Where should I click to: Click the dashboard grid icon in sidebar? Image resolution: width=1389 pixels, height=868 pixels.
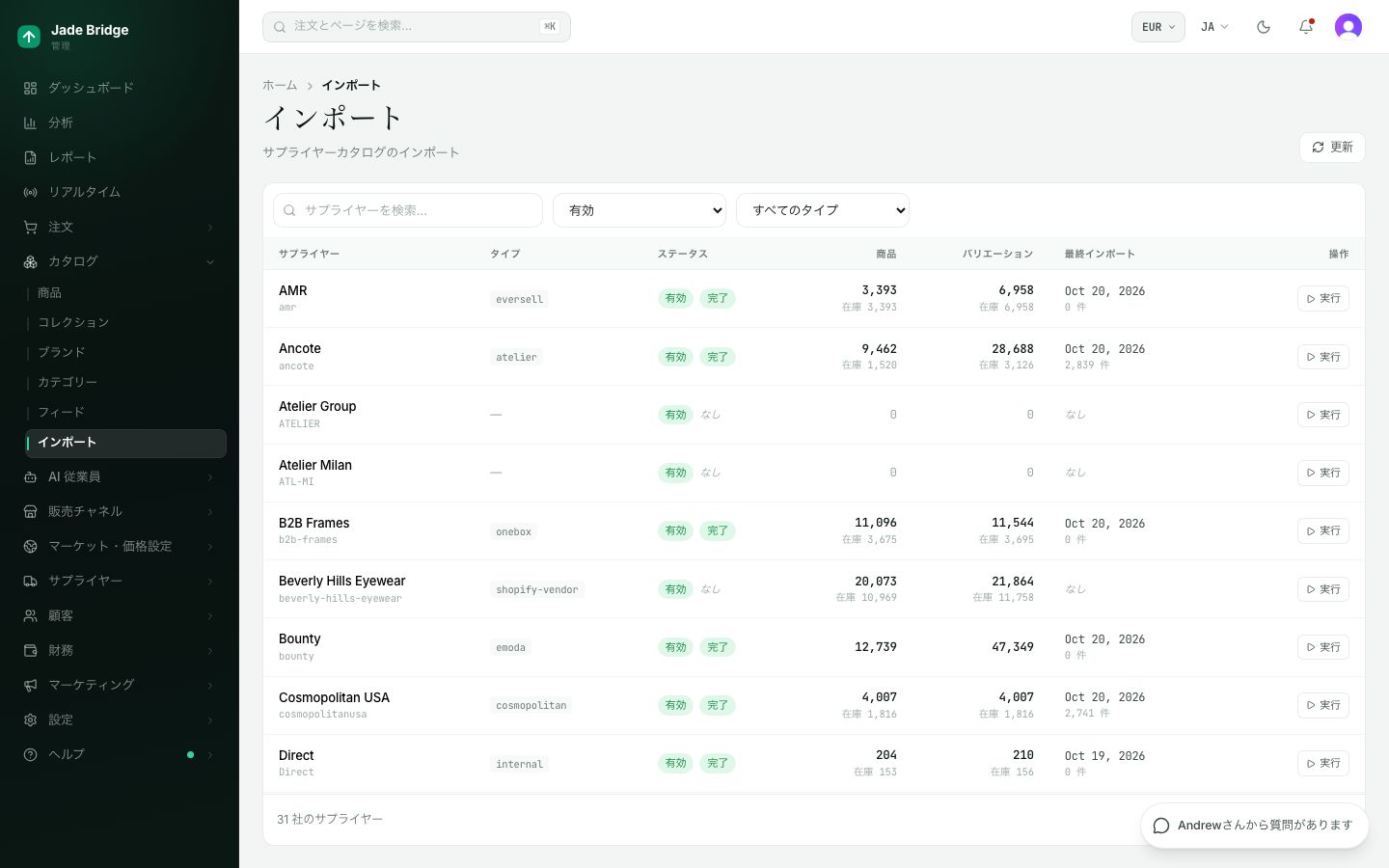click(31, 88)
